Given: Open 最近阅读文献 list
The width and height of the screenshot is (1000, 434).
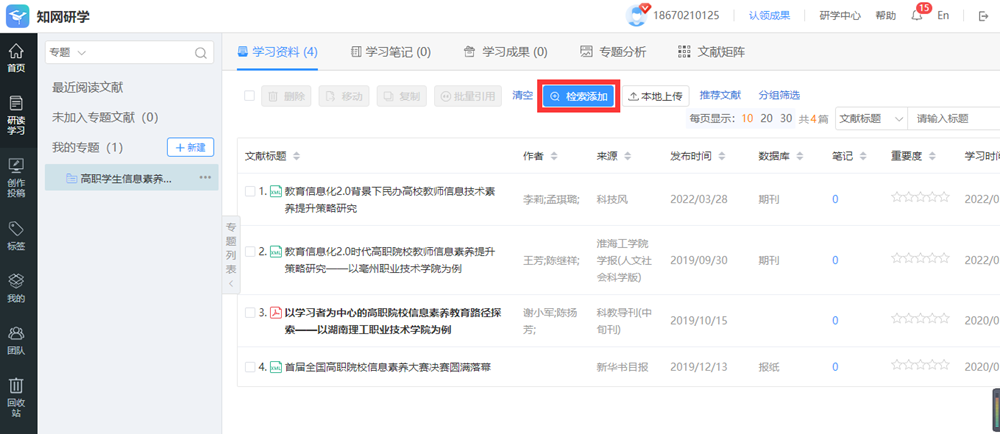Looking at the screenshot, I should pos(88,87).
